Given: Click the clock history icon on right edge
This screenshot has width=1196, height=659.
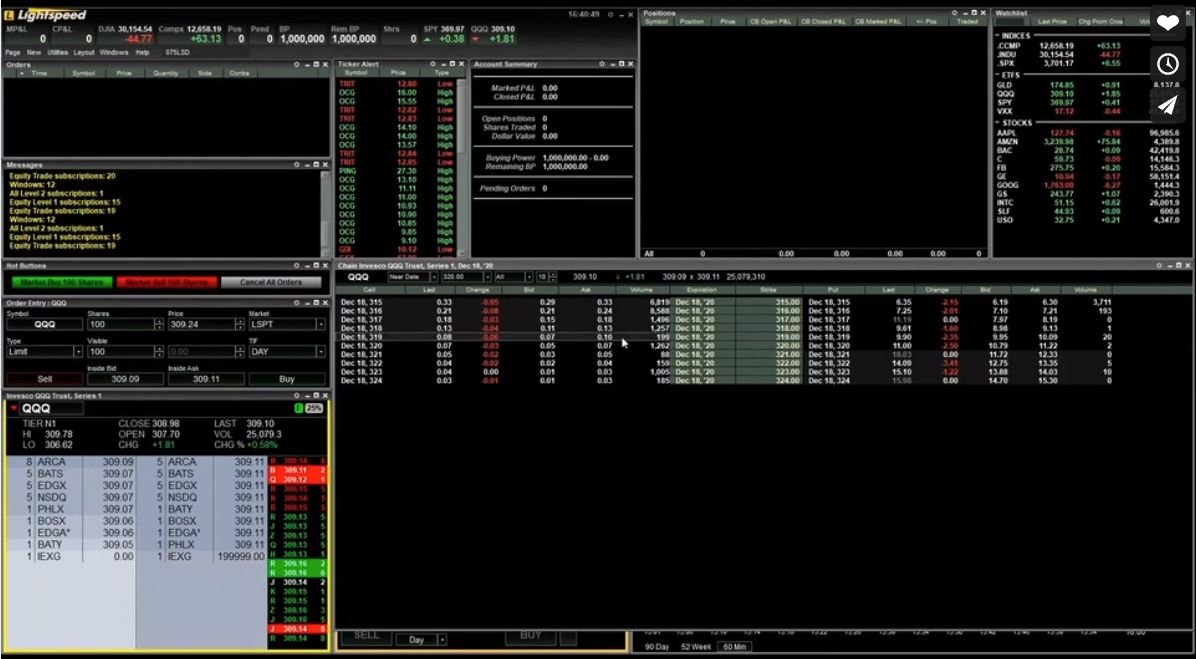Looking at the screenshot, I should (x=1168, y=64).
